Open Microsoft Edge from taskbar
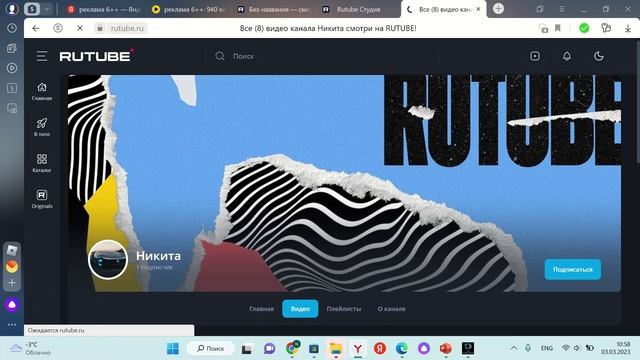 (402, 349)
